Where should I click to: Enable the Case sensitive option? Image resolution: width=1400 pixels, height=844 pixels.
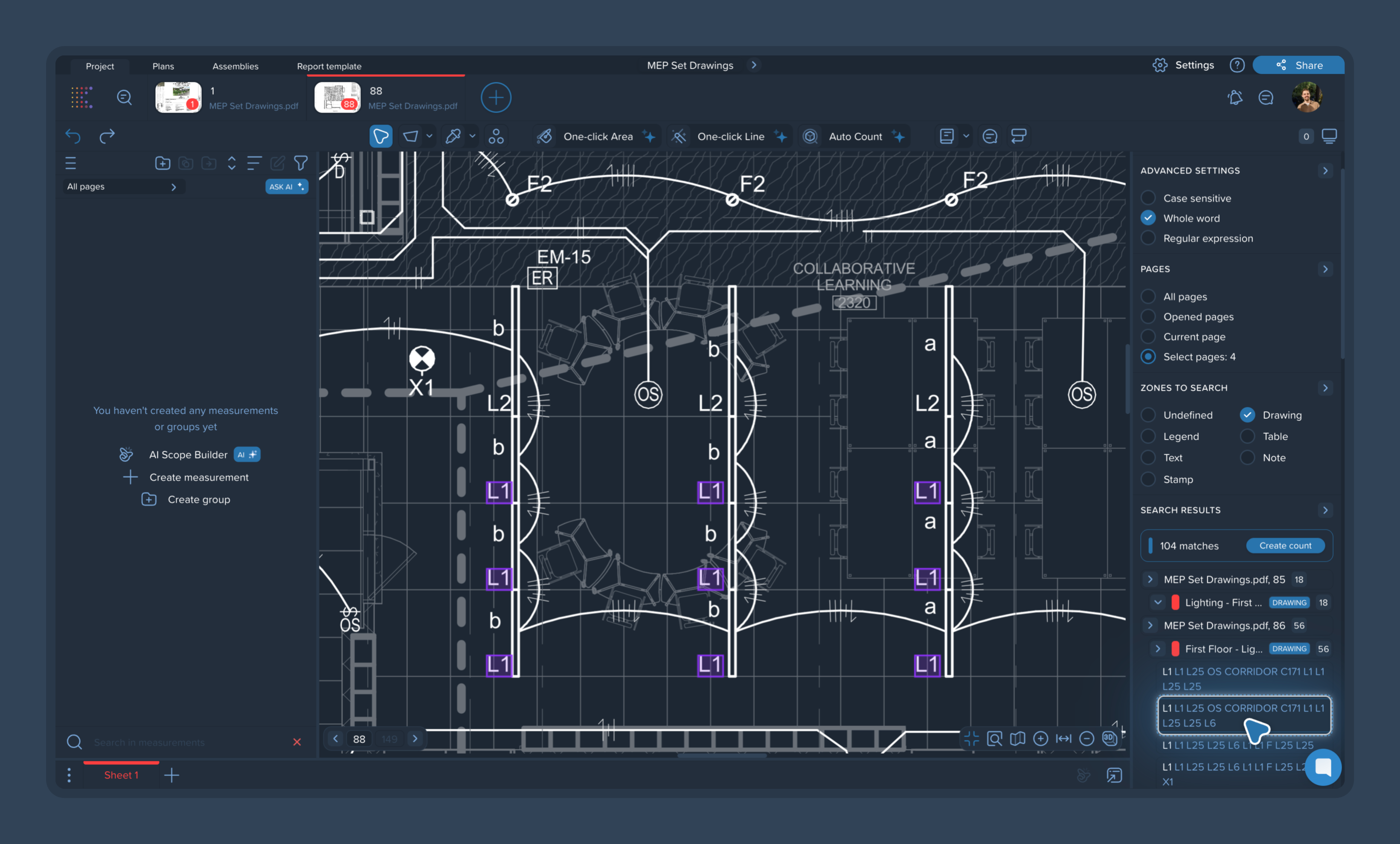click(x=1148, y=197)
